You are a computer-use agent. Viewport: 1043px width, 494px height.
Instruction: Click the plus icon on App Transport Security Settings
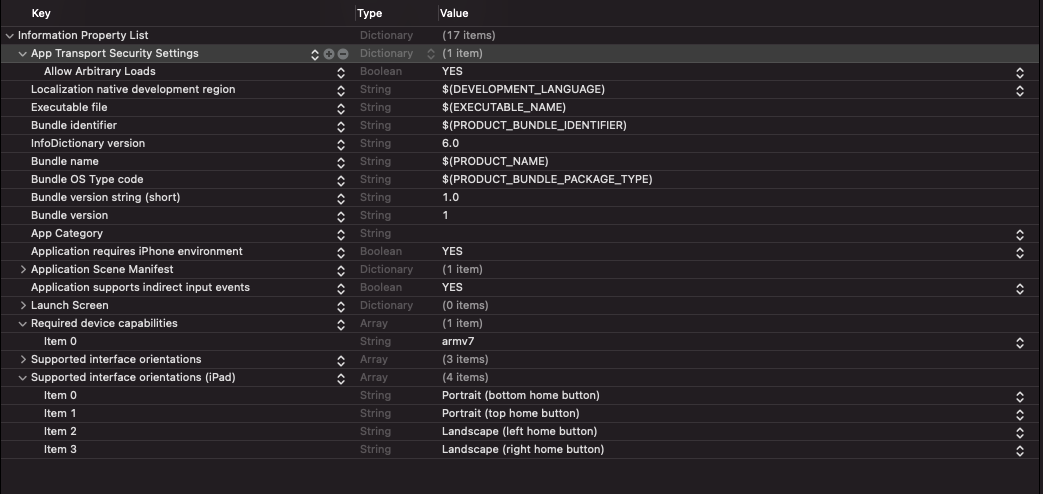pos(328,54)
